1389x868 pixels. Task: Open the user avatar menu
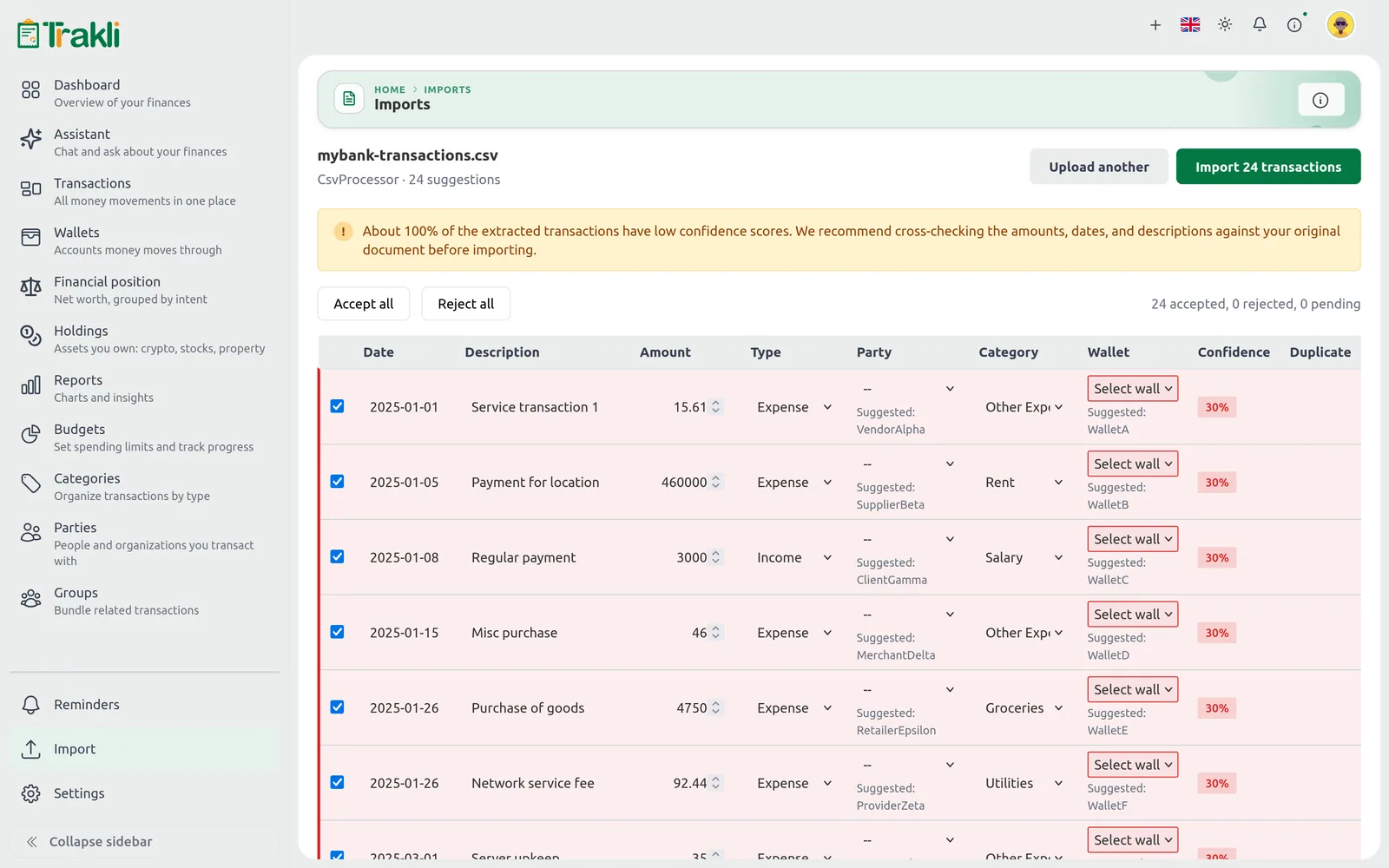click(x=1340, y=25)
